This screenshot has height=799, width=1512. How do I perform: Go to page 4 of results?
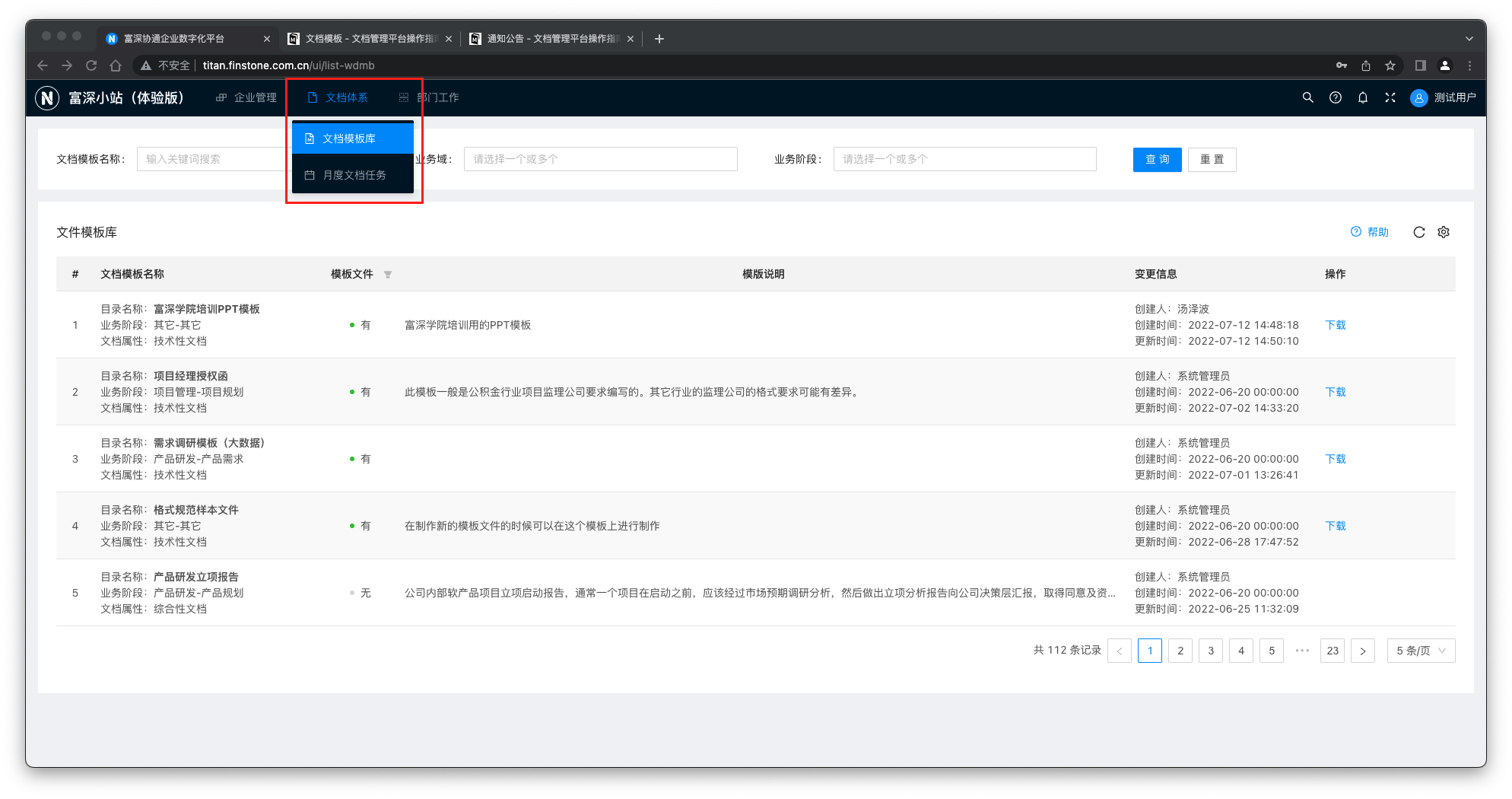coord(1241,651)
